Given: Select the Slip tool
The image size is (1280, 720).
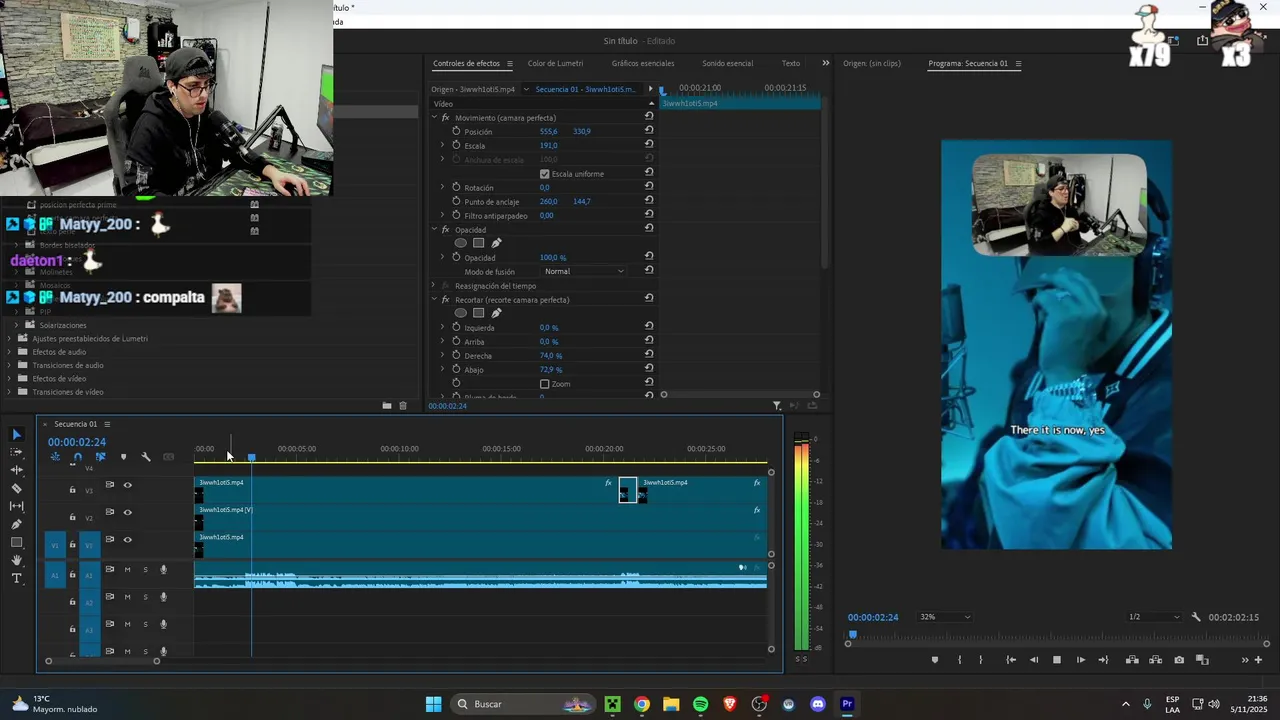Looking at the screenshot, I should 16,506.
